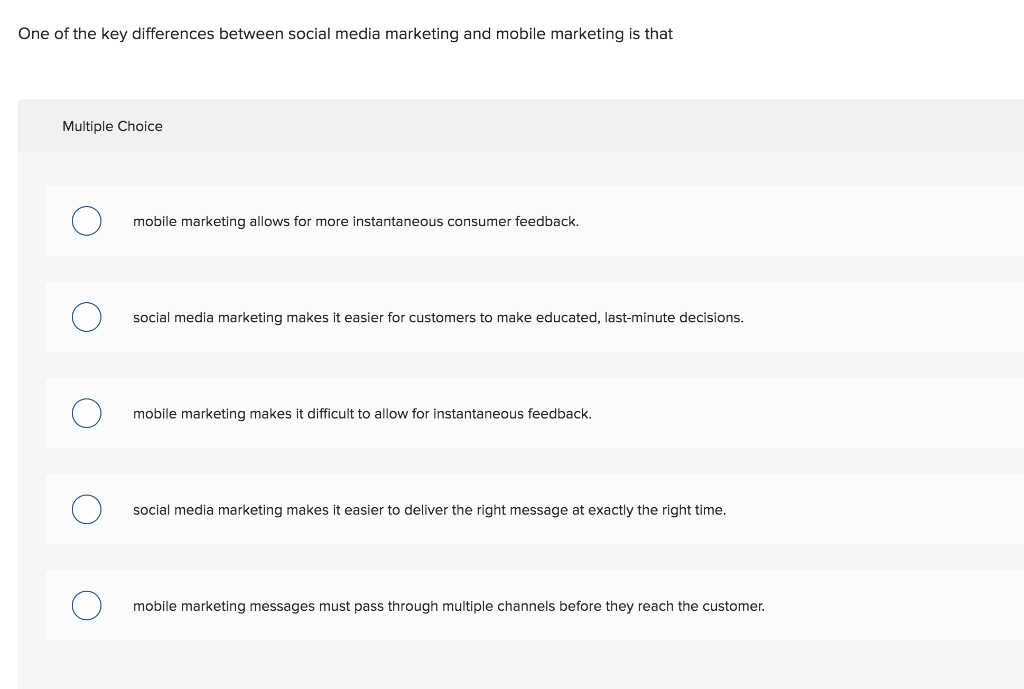The image size is (1024, 689).
Task: Click the answer mentioning educated last-minute decisions
Action: (x=438, y=317)
